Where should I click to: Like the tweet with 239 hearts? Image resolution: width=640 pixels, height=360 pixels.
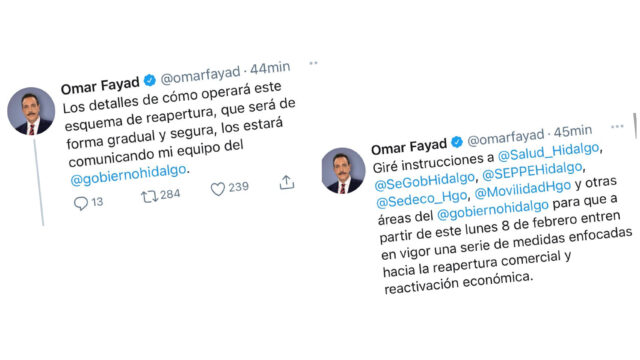click(218, 189)
